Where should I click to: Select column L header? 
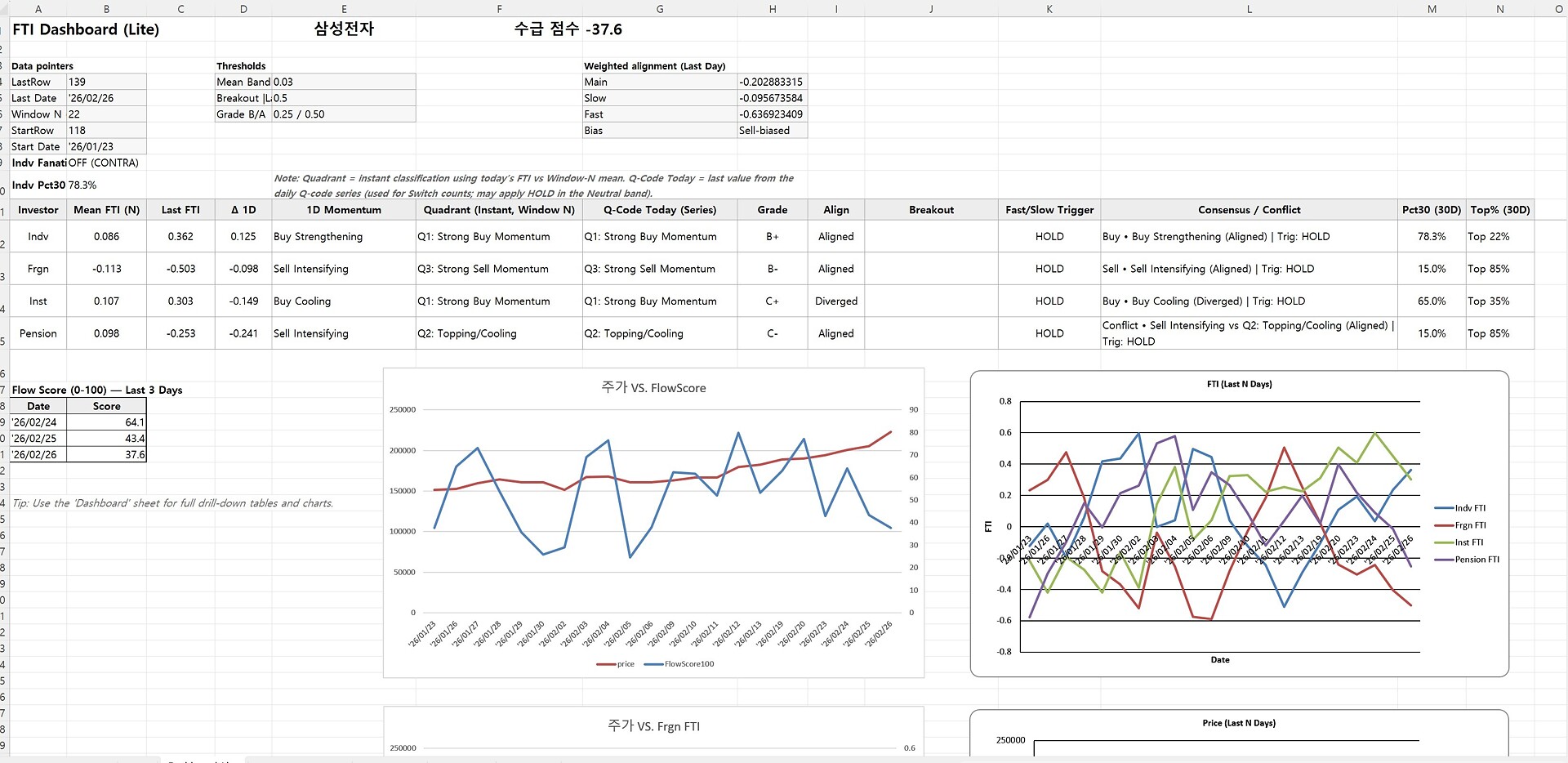pyautogui.click(x=1249, y=9)
